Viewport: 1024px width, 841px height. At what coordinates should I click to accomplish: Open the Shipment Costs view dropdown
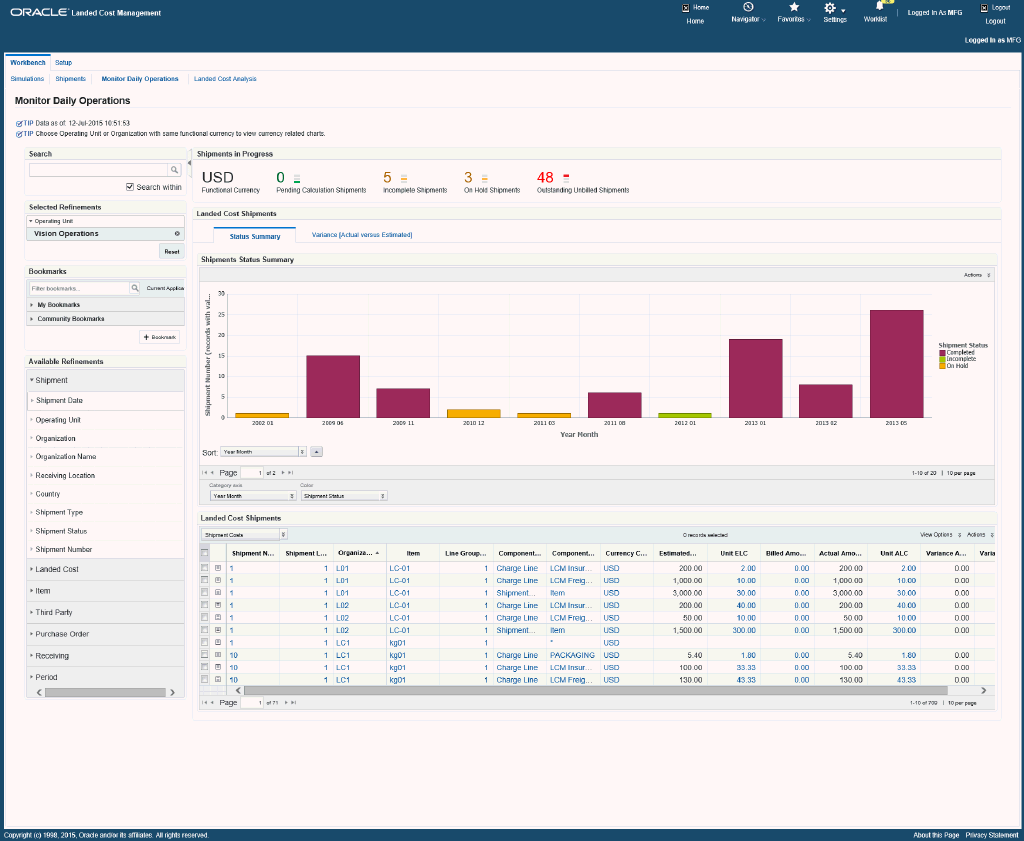click(x=244, y=535)
